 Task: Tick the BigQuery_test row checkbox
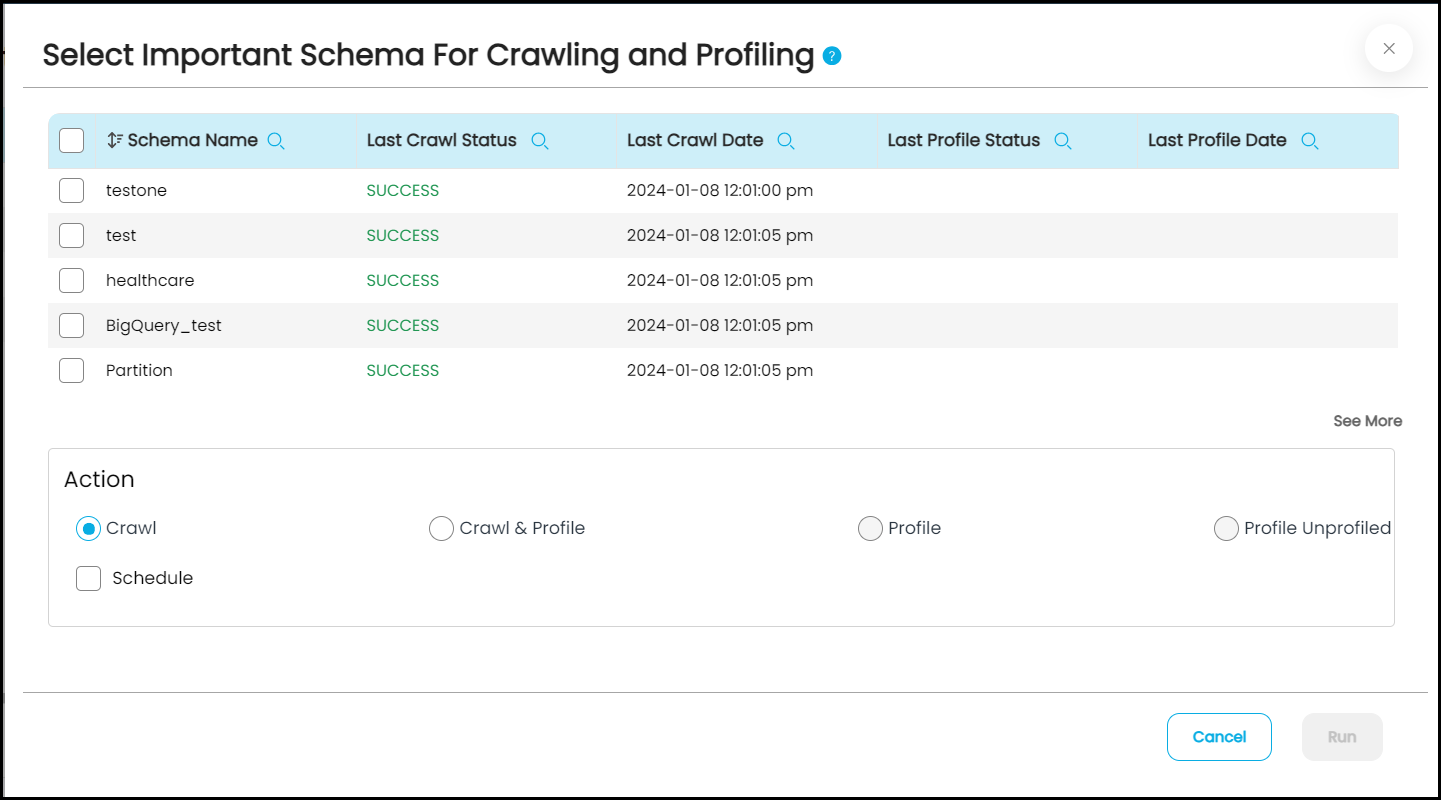(x=72, y=326)
